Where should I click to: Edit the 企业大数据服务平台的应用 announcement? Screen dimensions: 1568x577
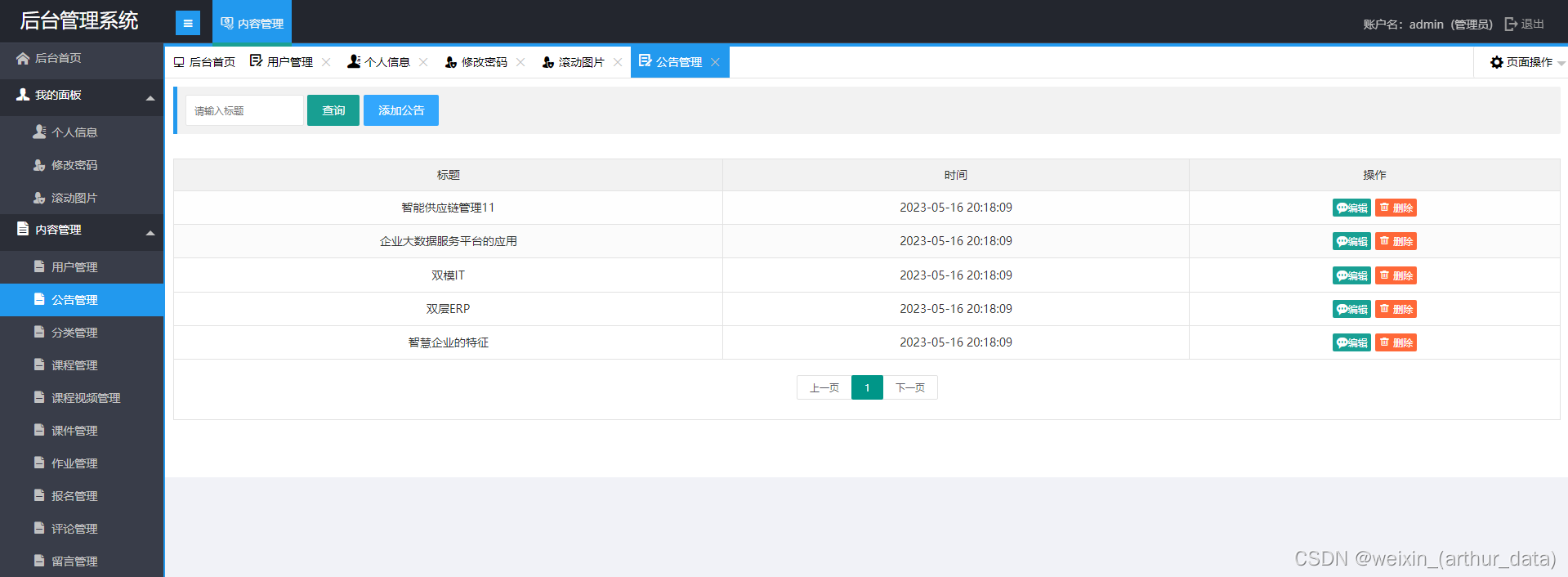pos(1351,241)
